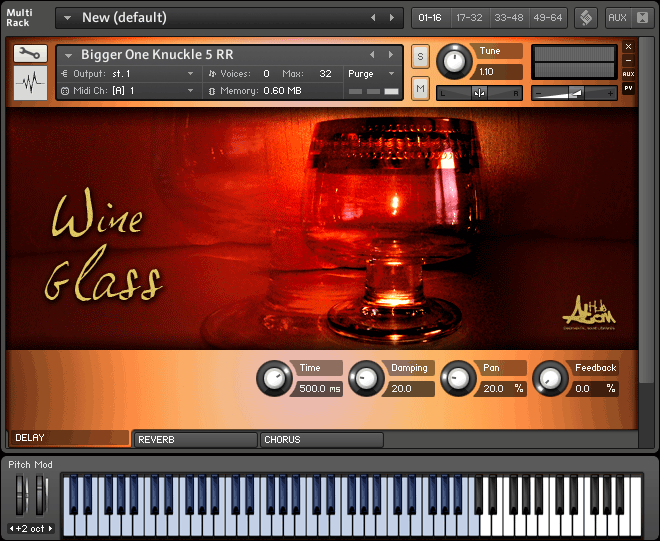Close instrument with X button
Screen dimensions: 660x541
click(x=628, y=46)
